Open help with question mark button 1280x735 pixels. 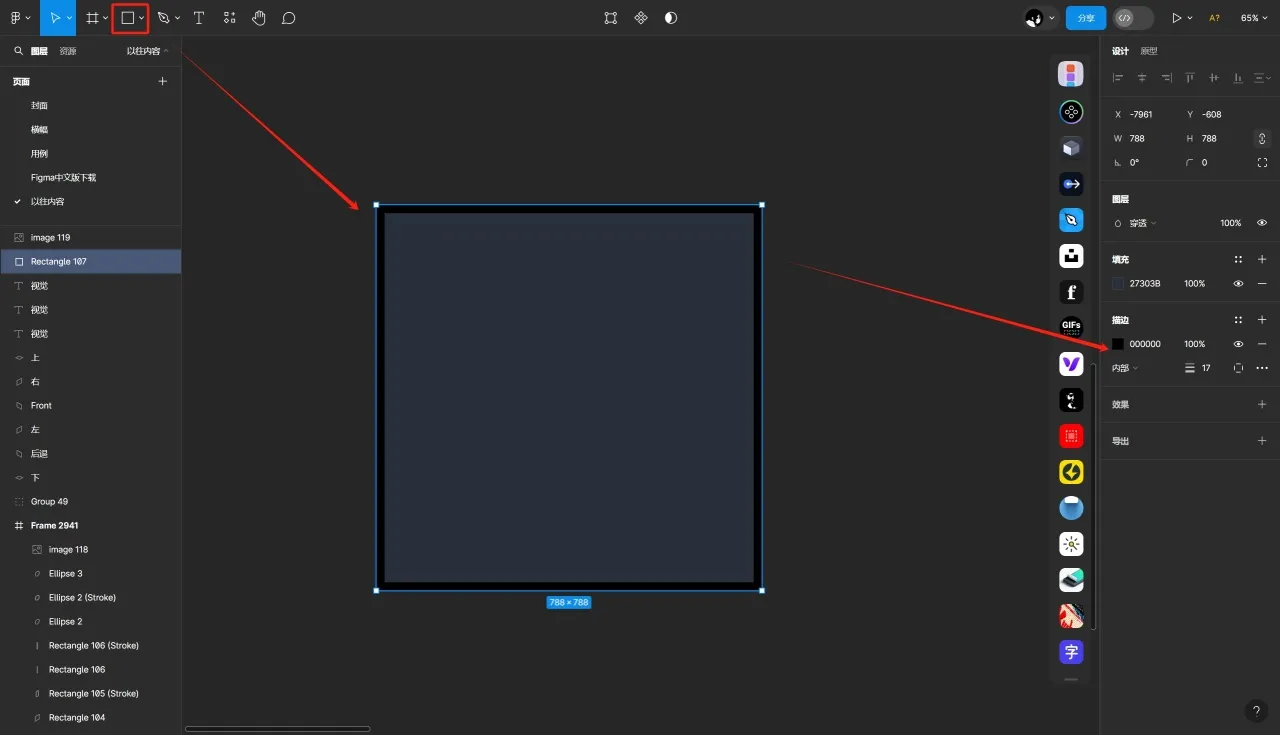click(1256, 711)
